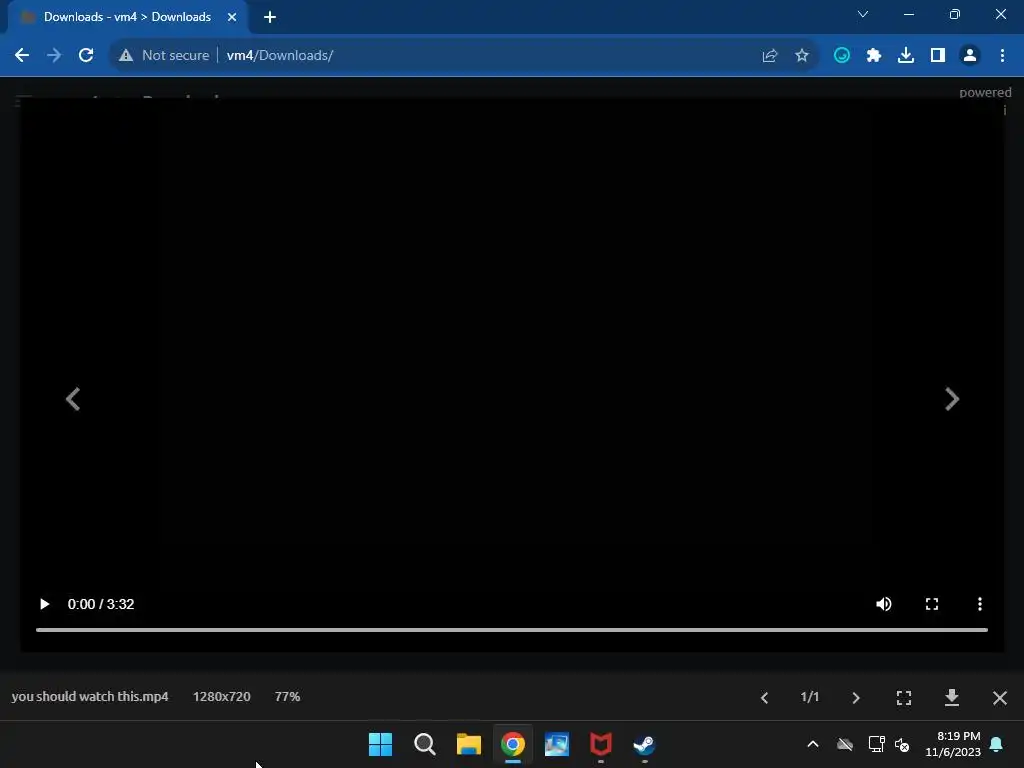The height and width of the screenshot is (768, 1024).
Task: Open notification bell in taskbar
Action: point(997,744)
